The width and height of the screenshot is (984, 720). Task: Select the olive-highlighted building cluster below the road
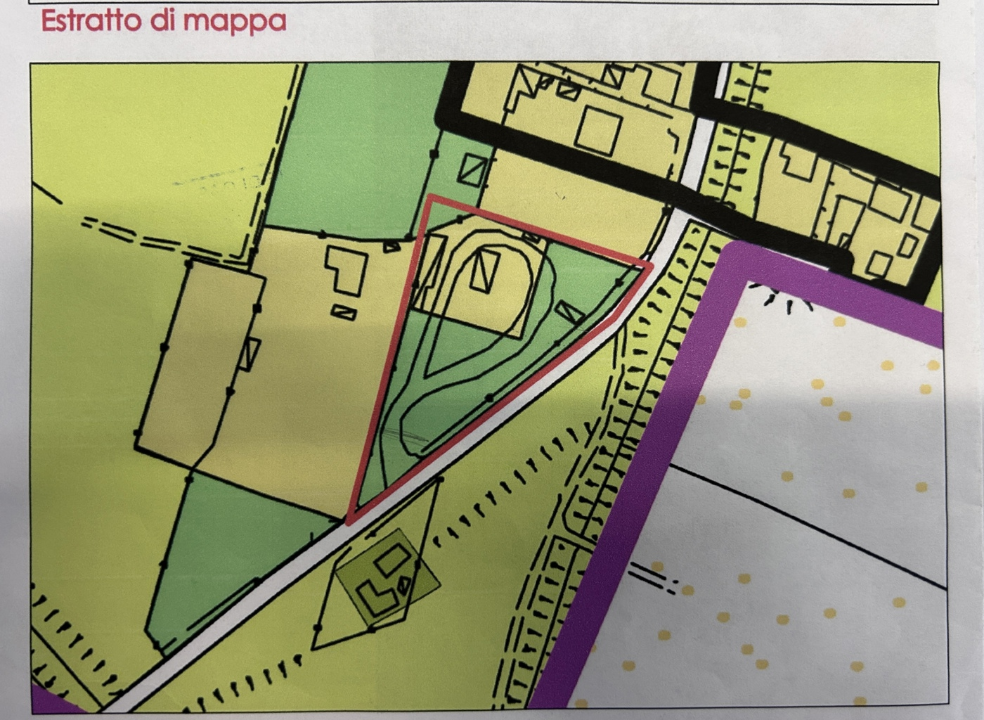[385, 580]
